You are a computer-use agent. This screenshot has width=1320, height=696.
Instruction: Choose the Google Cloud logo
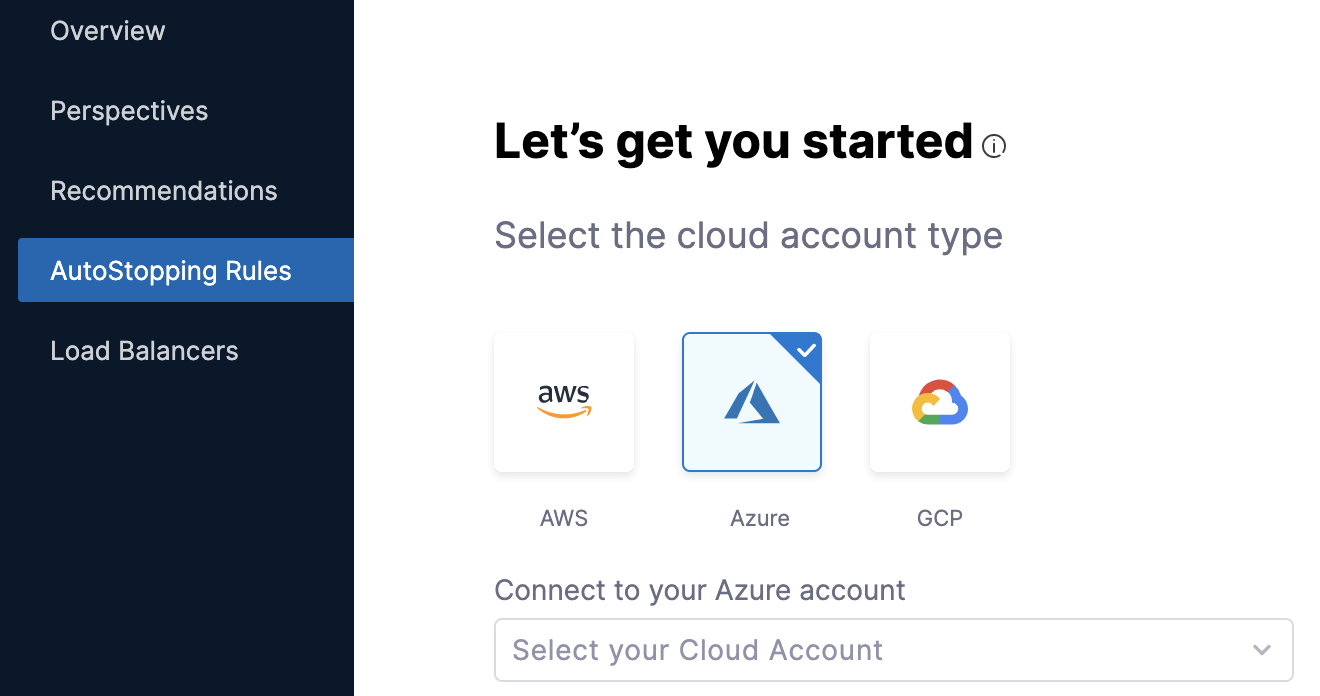click(x=940, y=402)
